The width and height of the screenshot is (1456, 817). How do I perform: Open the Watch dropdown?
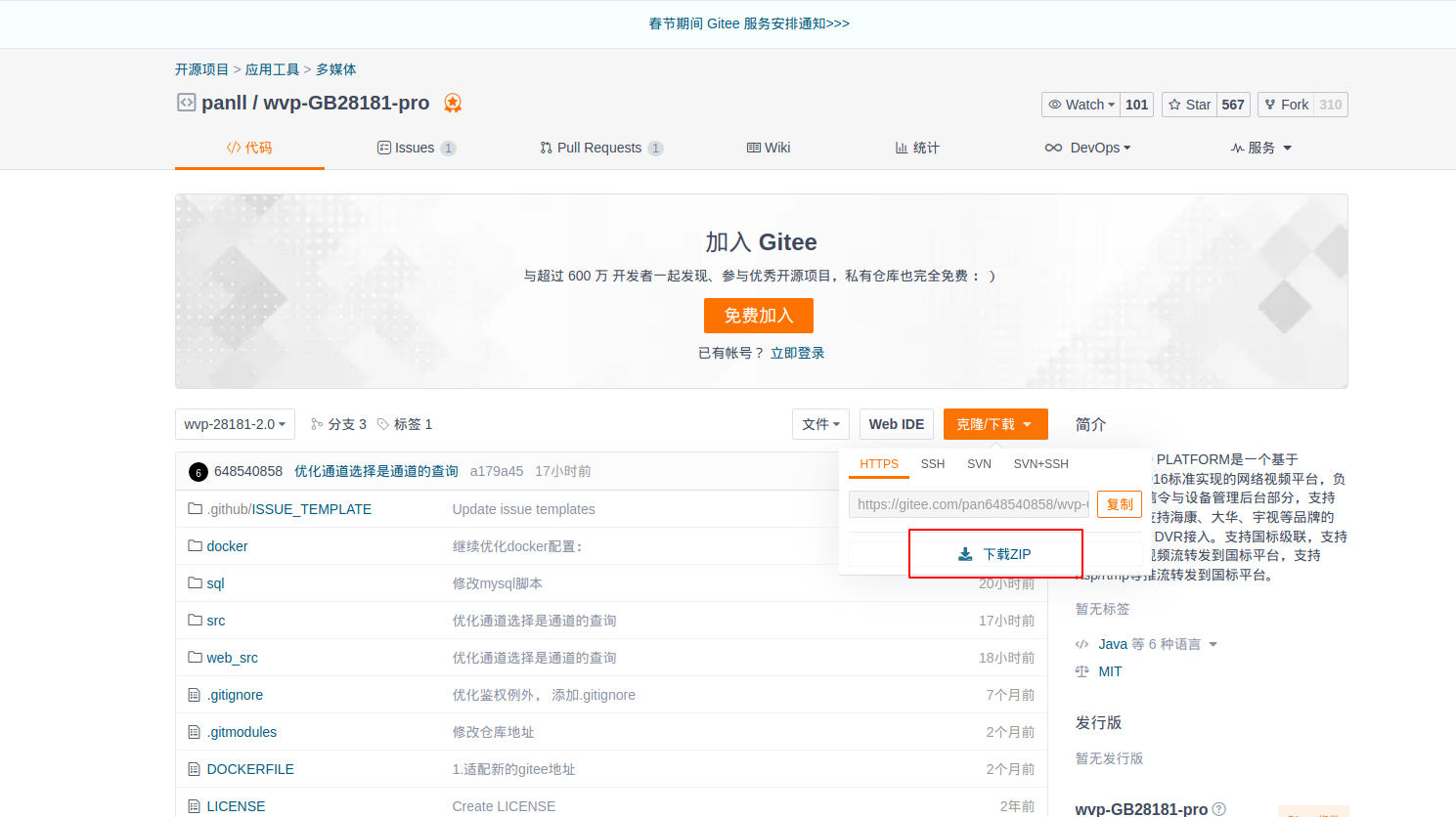click(x=1081, y=105)
